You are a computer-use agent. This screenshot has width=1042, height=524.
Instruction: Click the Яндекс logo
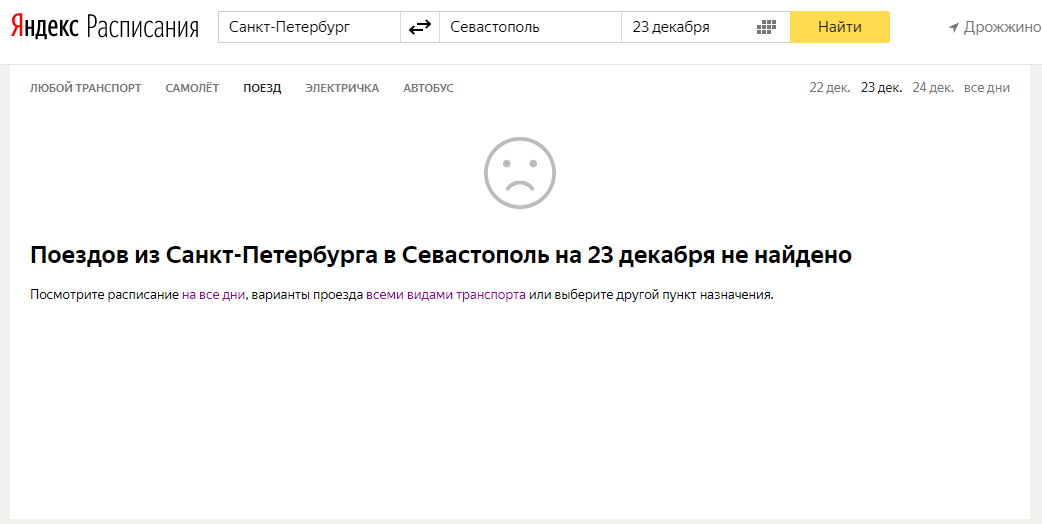pos(45,27)
